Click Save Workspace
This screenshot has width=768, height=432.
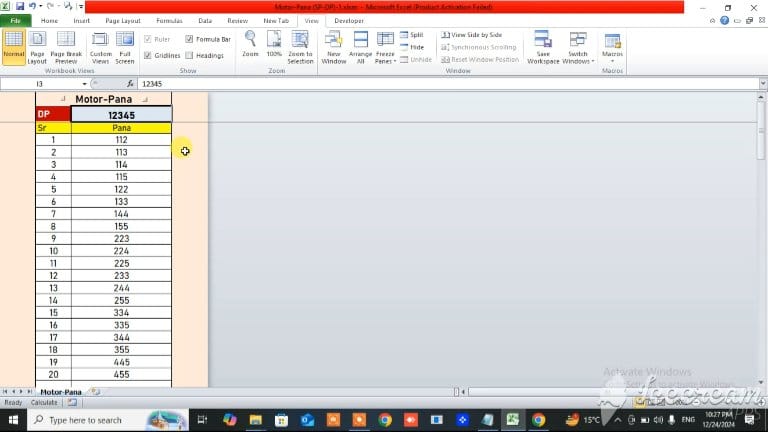coord(543,47)
